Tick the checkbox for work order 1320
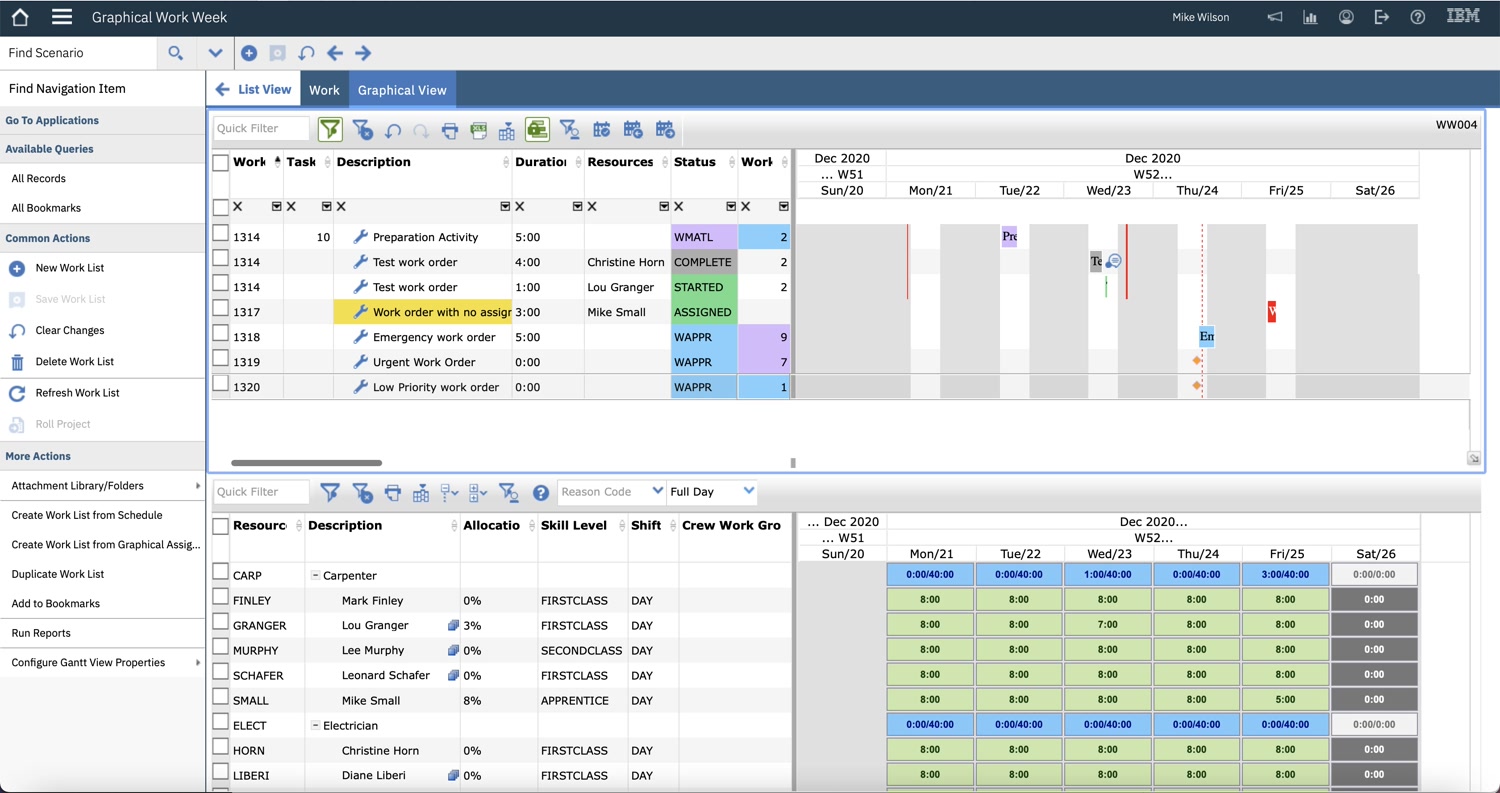The height and width of the screenshot is (793, 1500). 221,384
